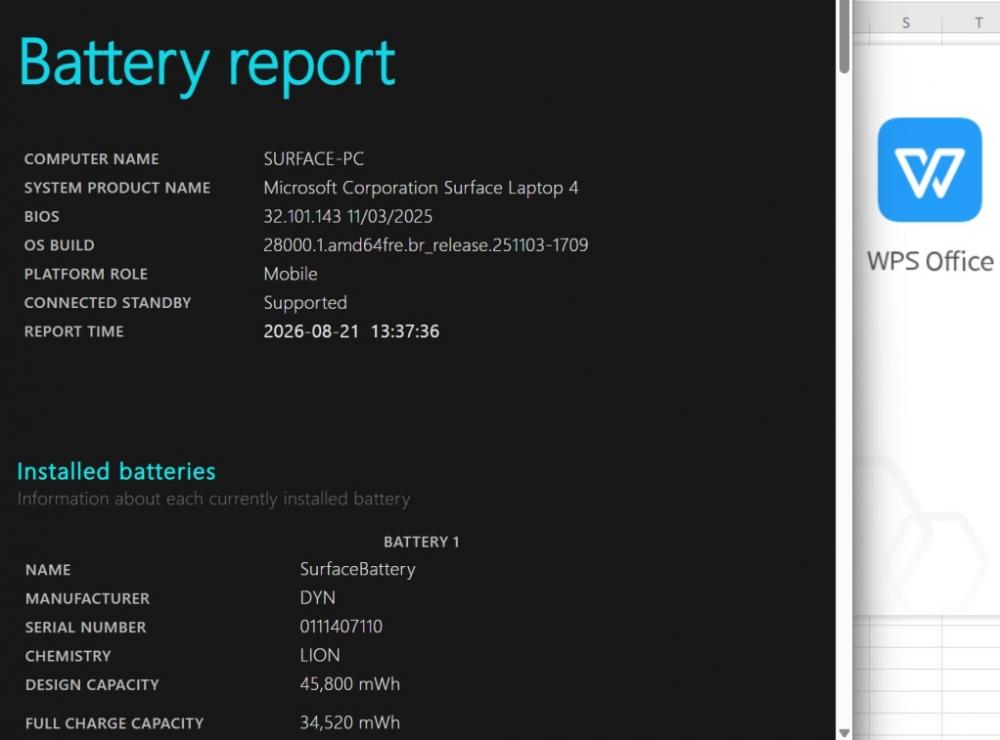Viewport: 1000px width, 740px height.
Task: Click the WPS Office label text
Action: tap(930, 262)
